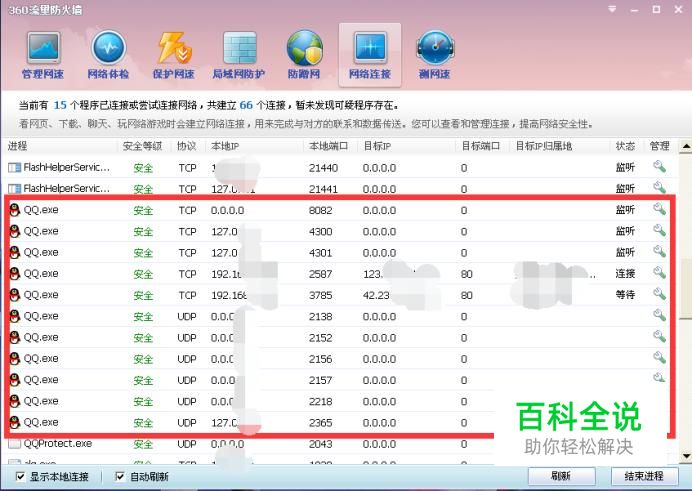Click the 连接 status in port 2587 row
The image size is (692, 491).
point(625,274)
